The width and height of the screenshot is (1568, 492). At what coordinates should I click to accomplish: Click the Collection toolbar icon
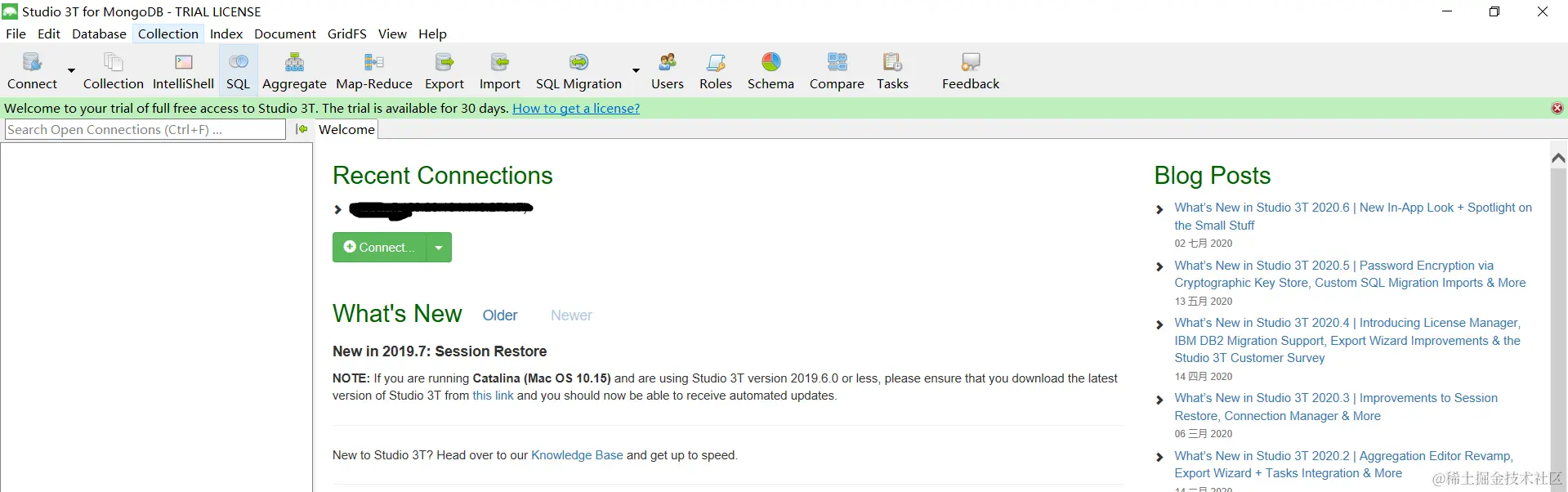pos(113,71)
